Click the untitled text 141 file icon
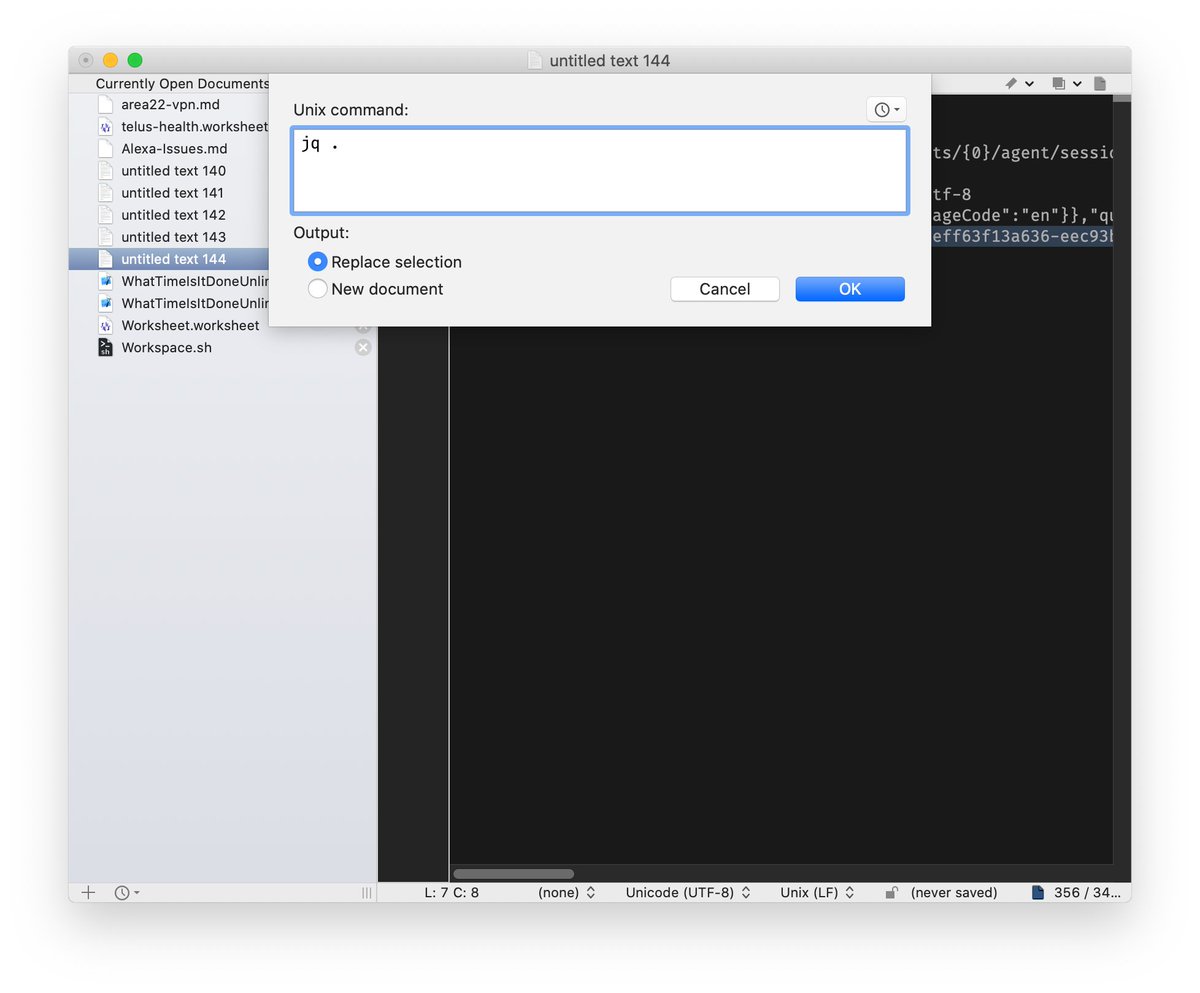The width and height of the screenshot is (1200, 993). (105, 193)
